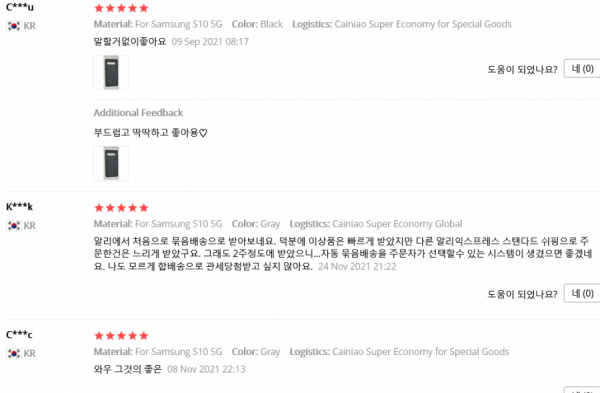
Task: Click the five-star rating on C***c's review
Action: pyautogui.click(x=121, y=336)
